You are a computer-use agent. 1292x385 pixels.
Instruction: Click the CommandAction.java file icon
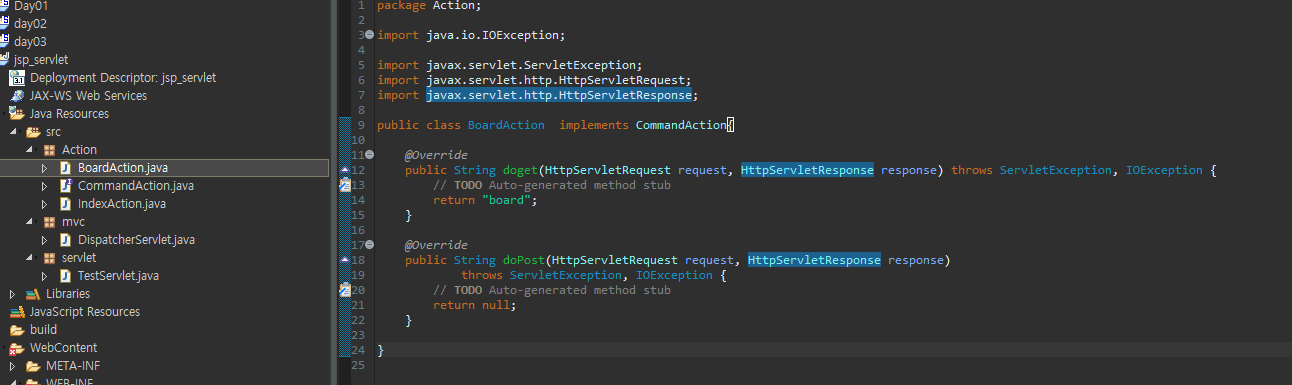[65, 186]
